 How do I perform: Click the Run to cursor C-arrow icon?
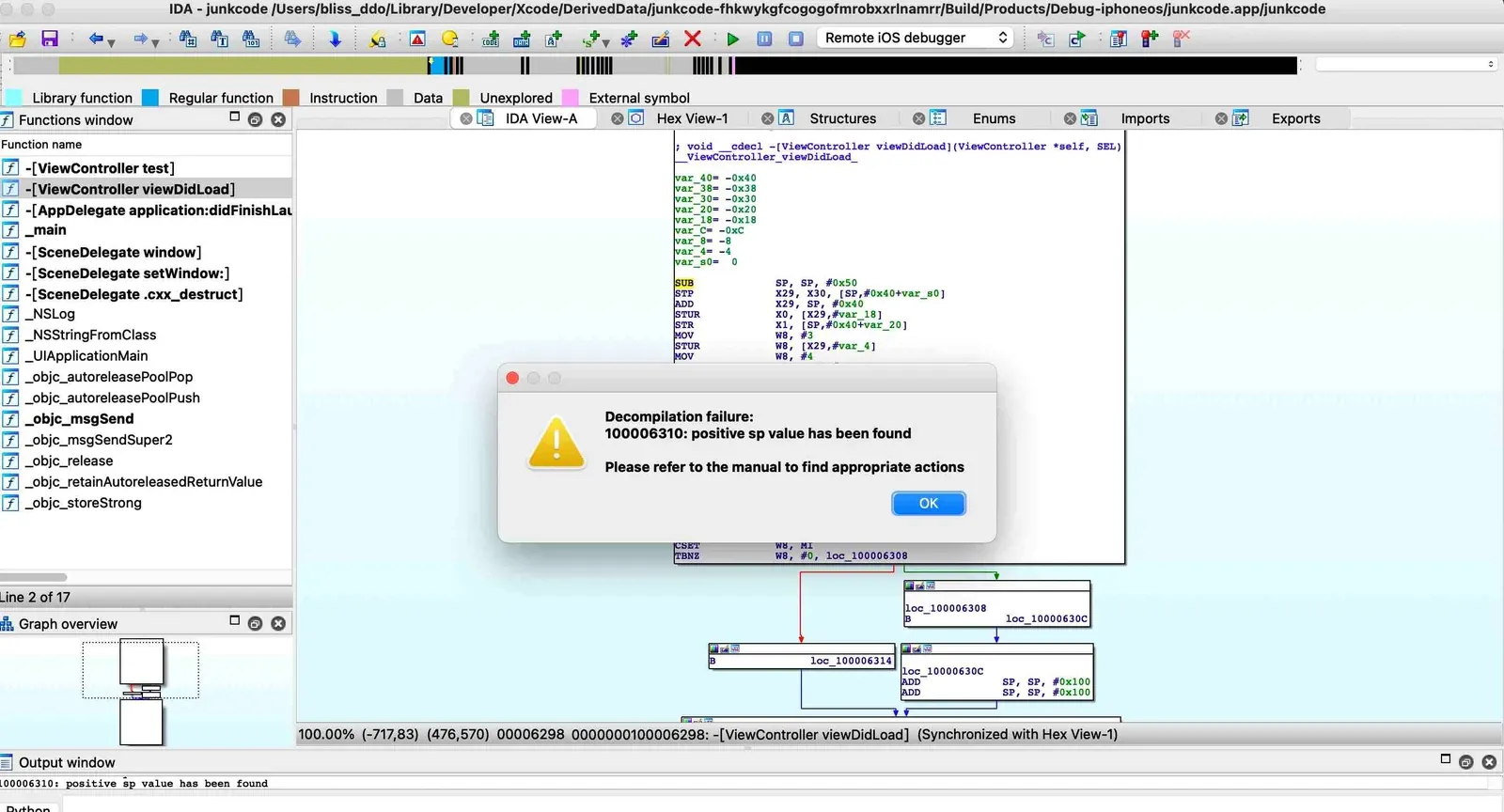[x=1077, y=39]
